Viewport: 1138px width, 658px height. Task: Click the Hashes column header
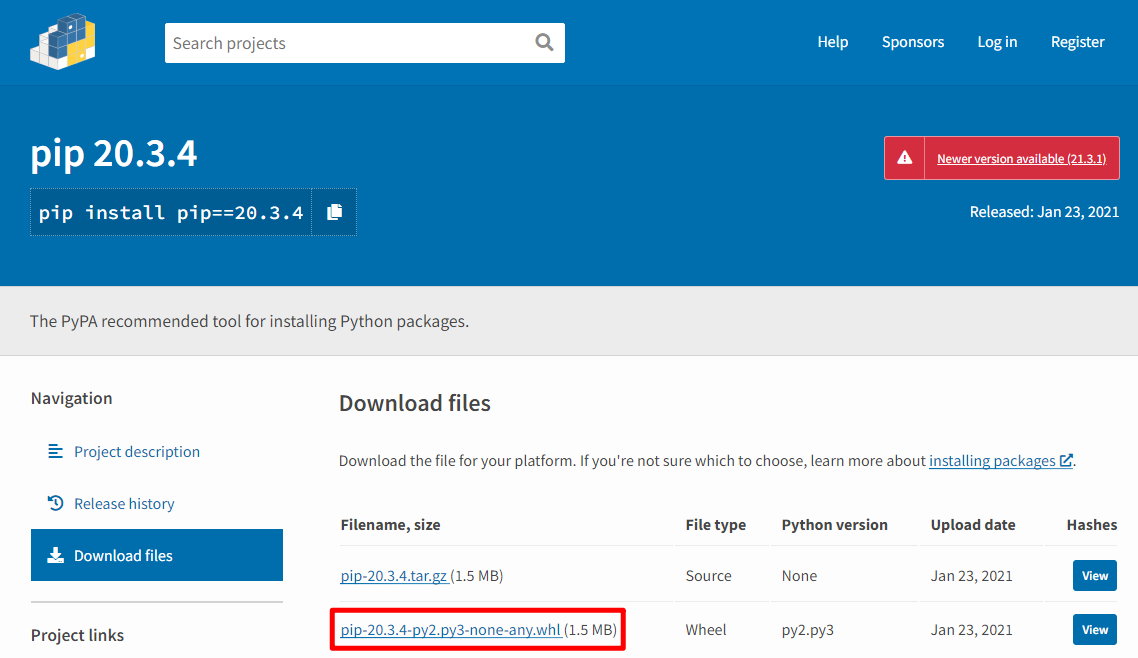[1092, 525]
